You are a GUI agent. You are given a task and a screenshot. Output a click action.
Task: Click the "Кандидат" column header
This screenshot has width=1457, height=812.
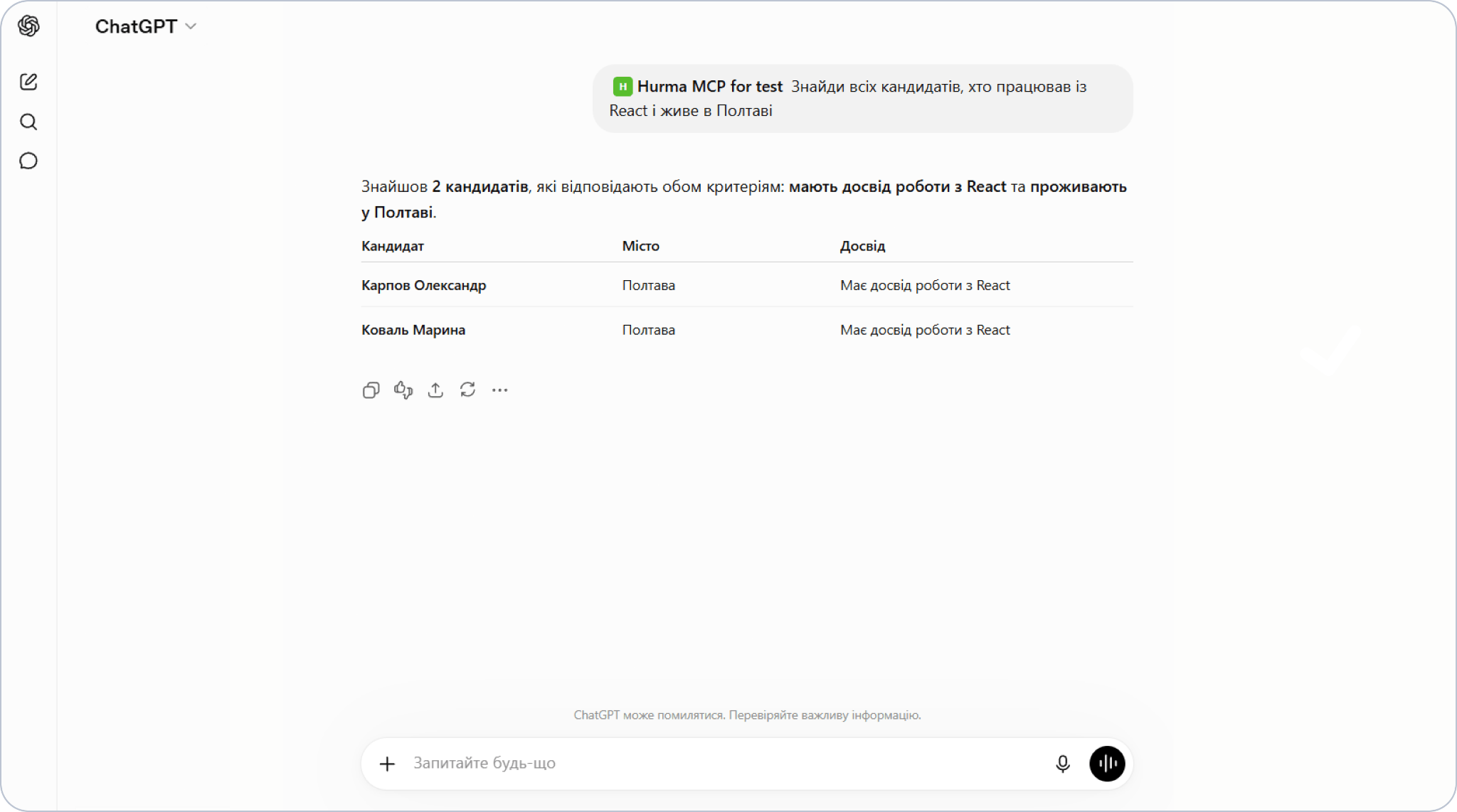(x=393, y=246)
